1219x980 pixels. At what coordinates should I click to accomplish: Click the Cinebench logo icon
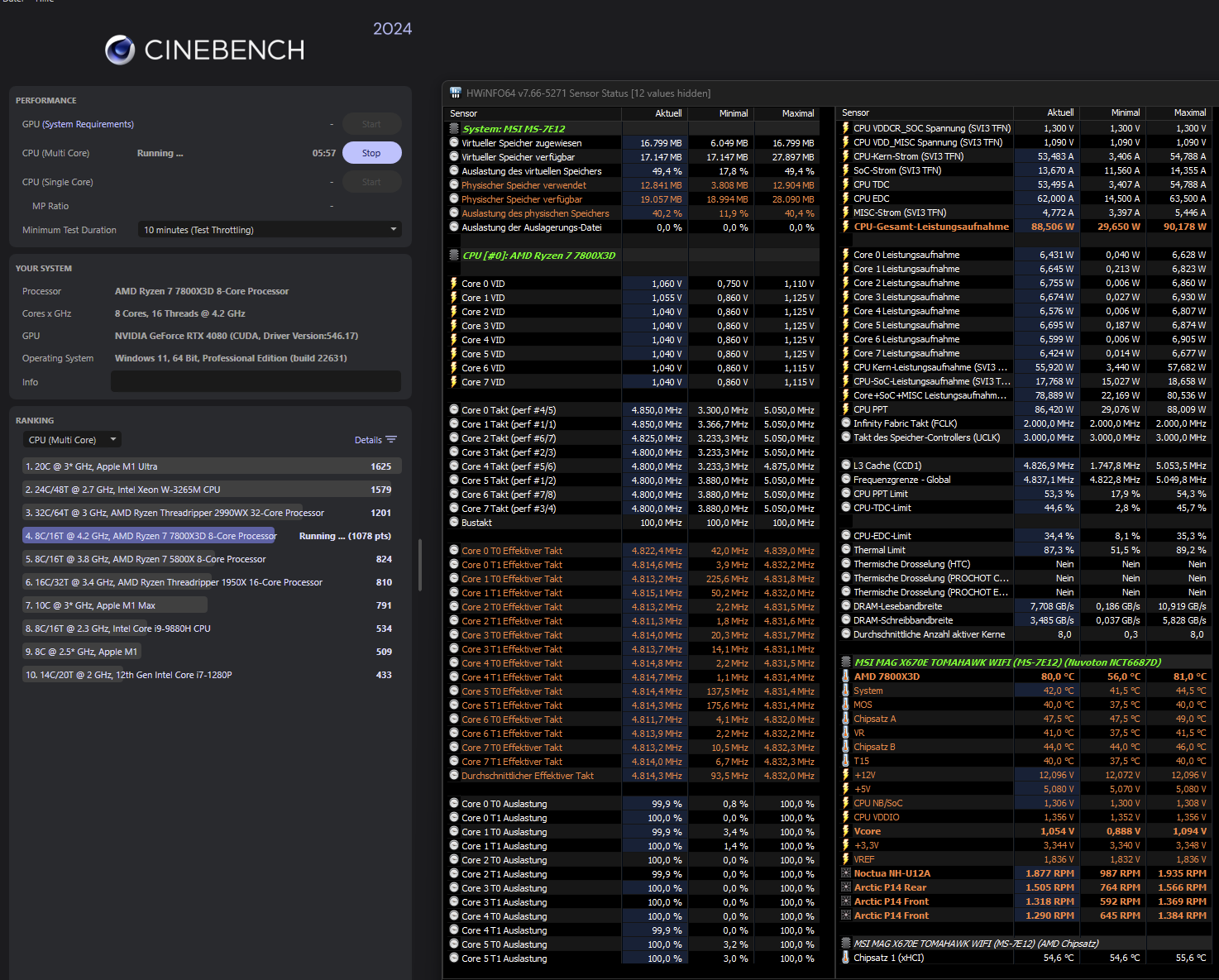pos(120,50)
